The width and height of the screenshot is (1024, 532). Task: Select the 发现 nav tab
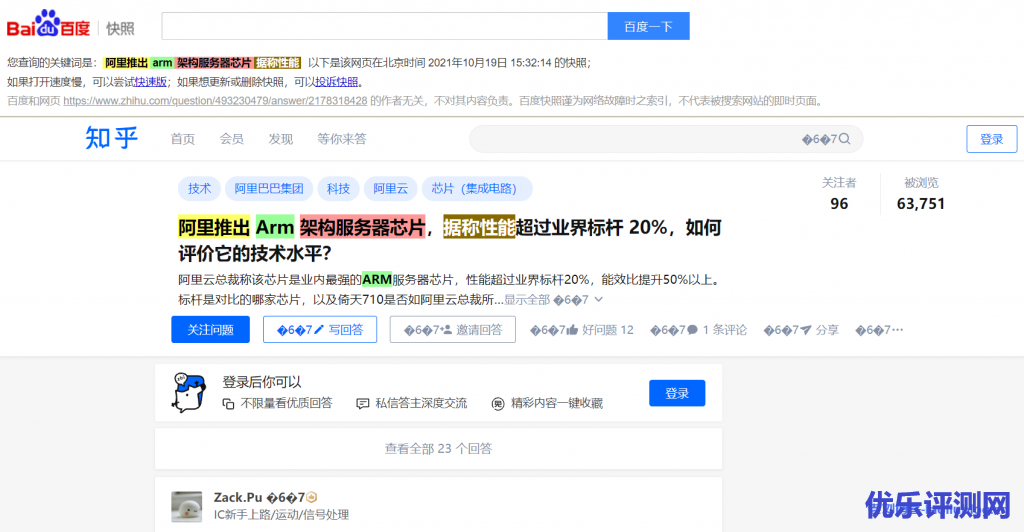click(x=281, y=139)
